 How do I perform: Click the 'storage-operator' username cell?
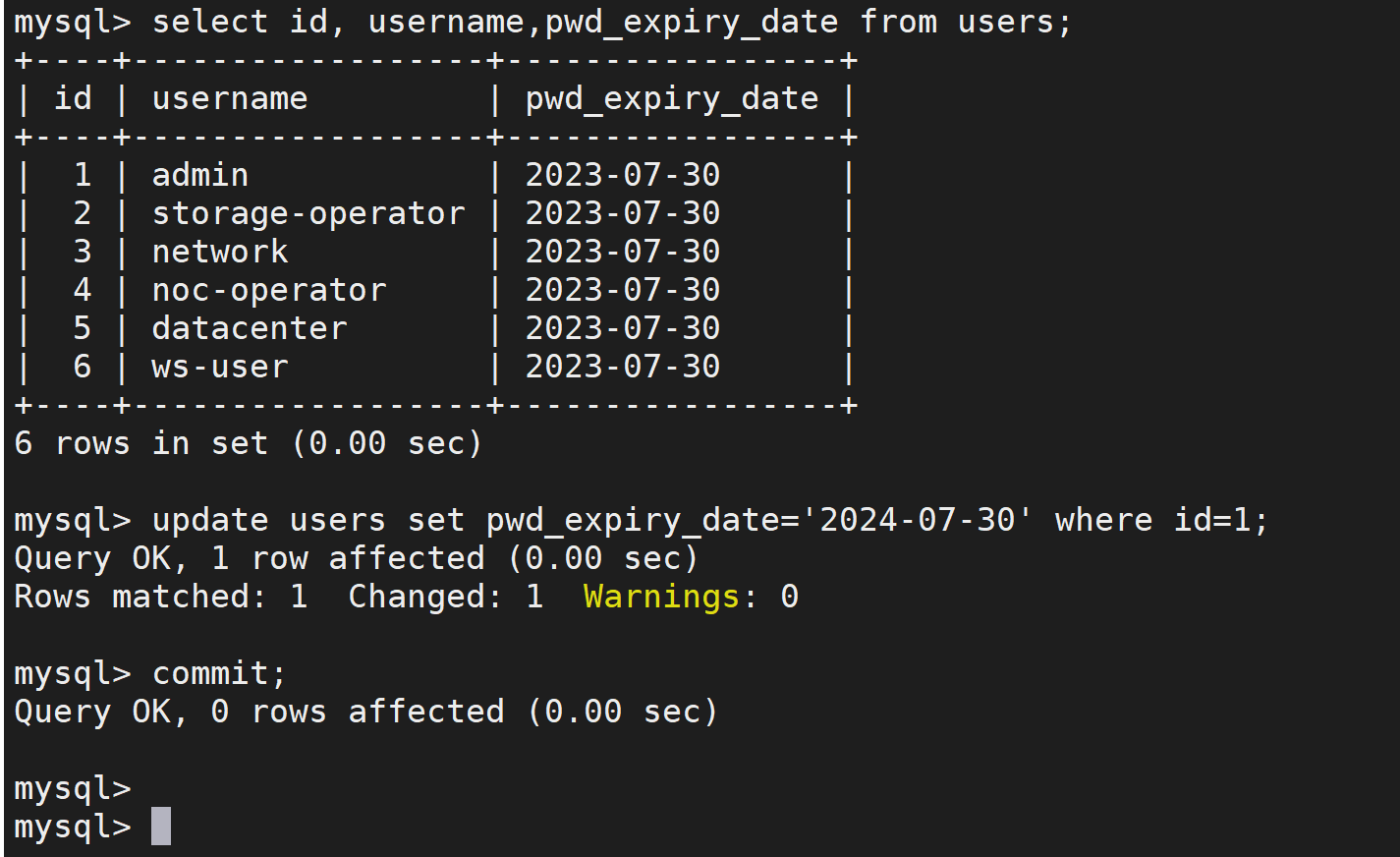(x=308, y=213)
